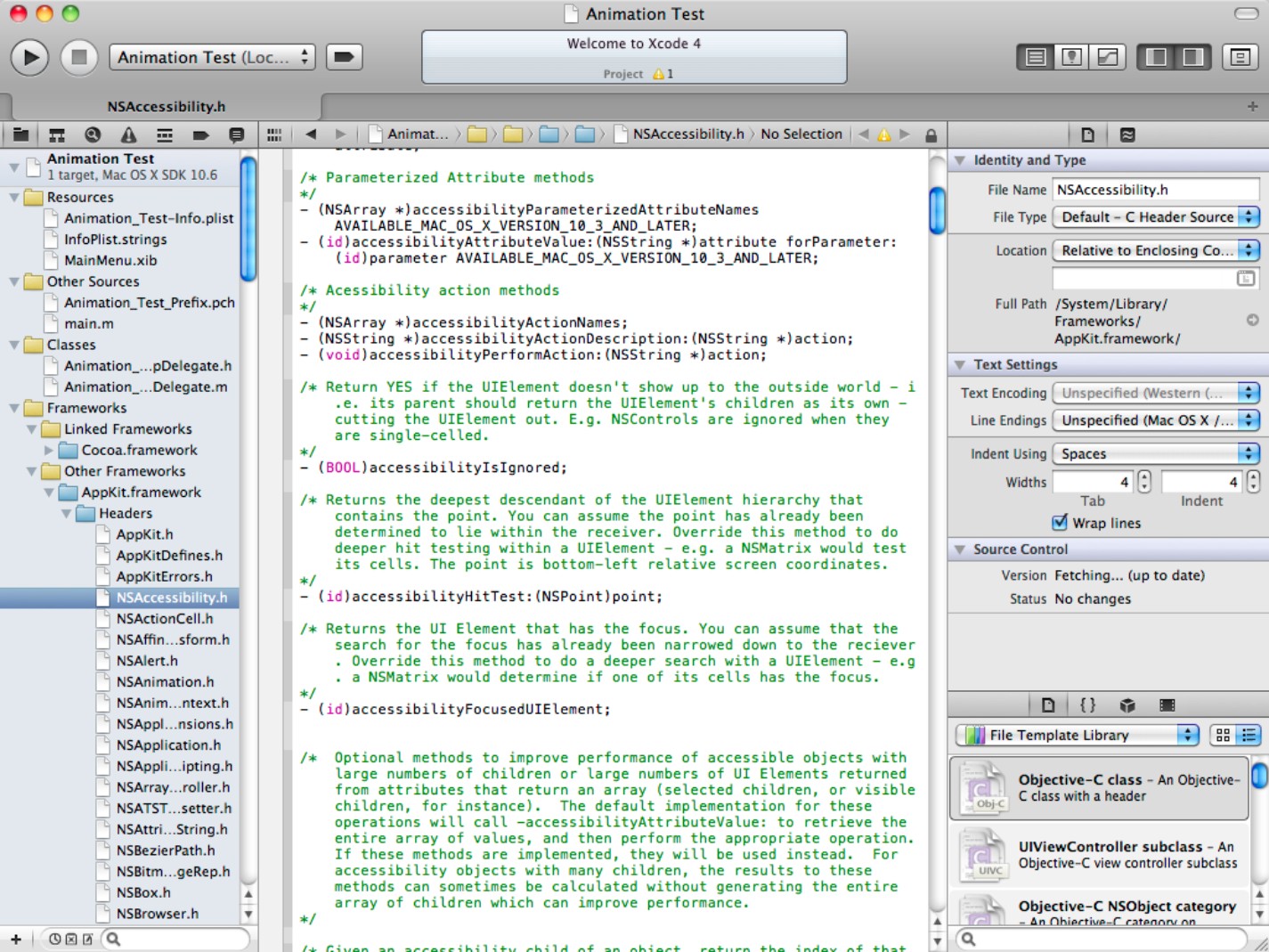Select the Version editor mode icon
This screenshot has width=1269, height=952.
(1108, 57)
